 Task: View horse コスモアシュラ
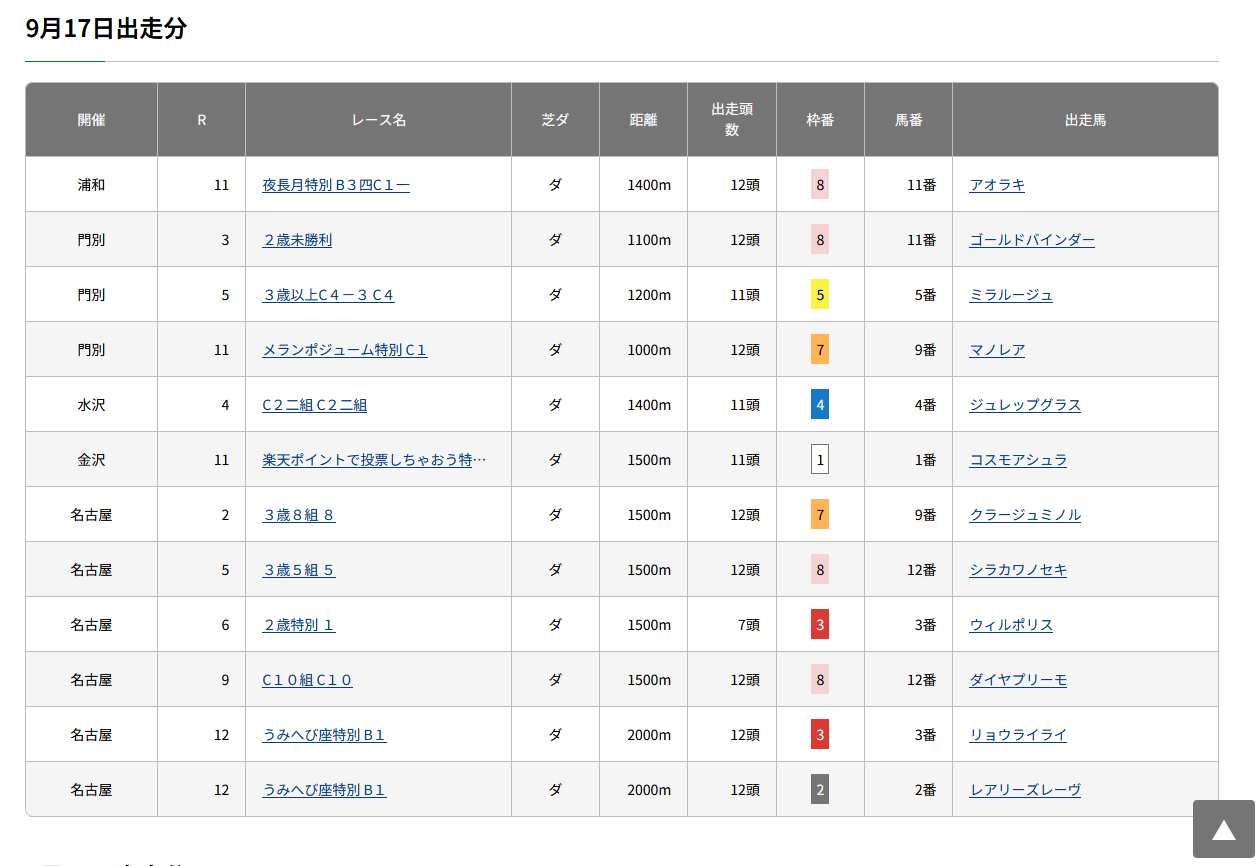(x=1018, y=460)
